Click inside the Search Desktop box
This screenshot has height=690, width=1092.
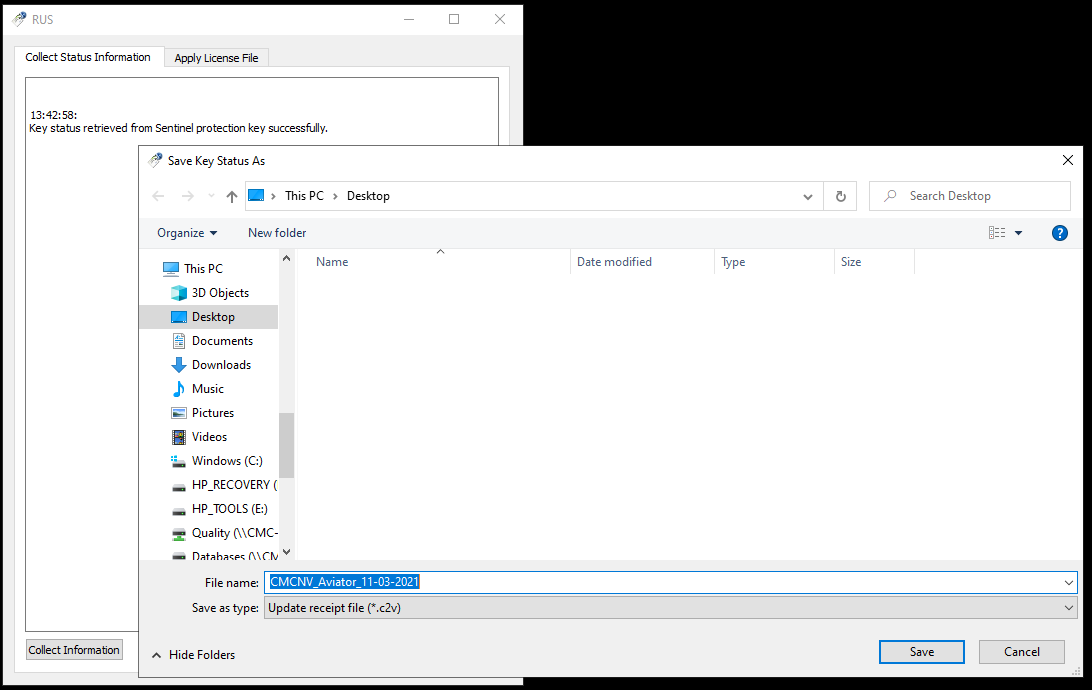click(969, 196)
